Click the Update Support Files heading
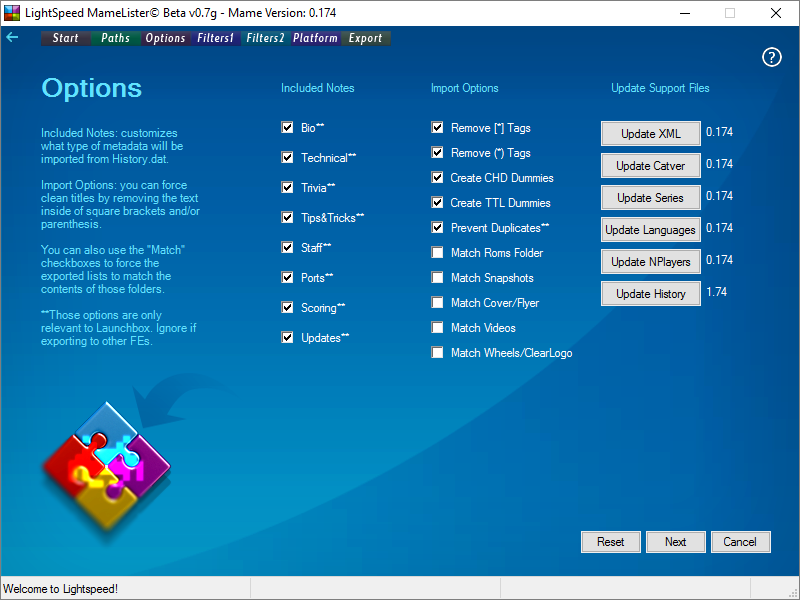 [660, 88]
